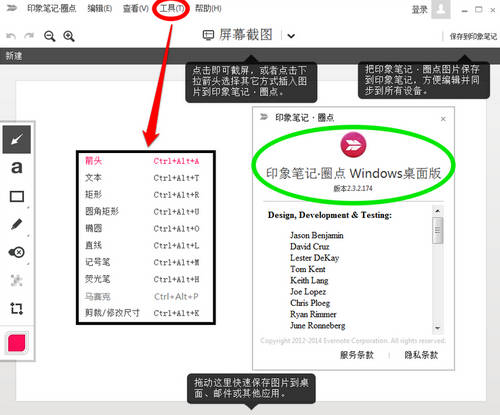Viewport: 500px width, 415px height.
Task: Click the zoom in magnifier icon
Action: (69, 36)
